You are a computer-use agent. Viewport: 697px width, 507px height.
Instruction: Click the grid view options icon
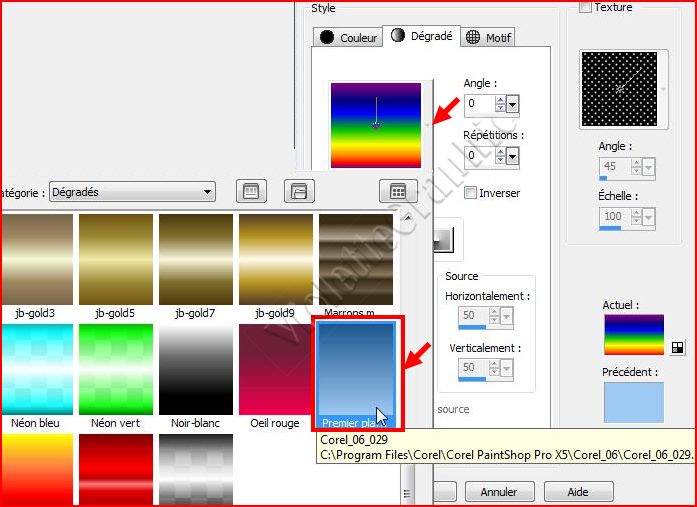[x=397, y=191]
